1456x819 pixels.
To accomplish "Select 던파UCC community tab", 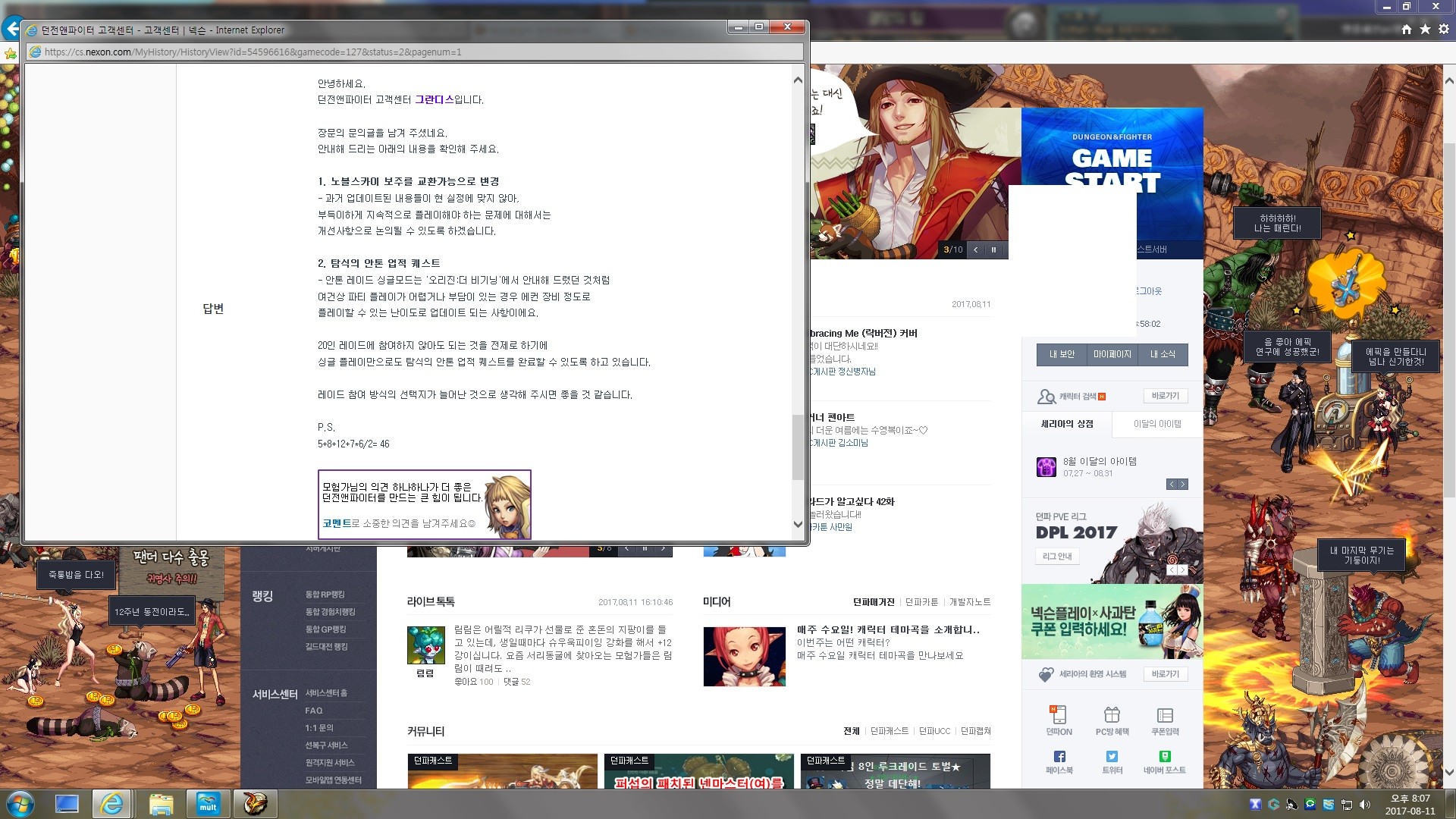I will pos(934,731).
